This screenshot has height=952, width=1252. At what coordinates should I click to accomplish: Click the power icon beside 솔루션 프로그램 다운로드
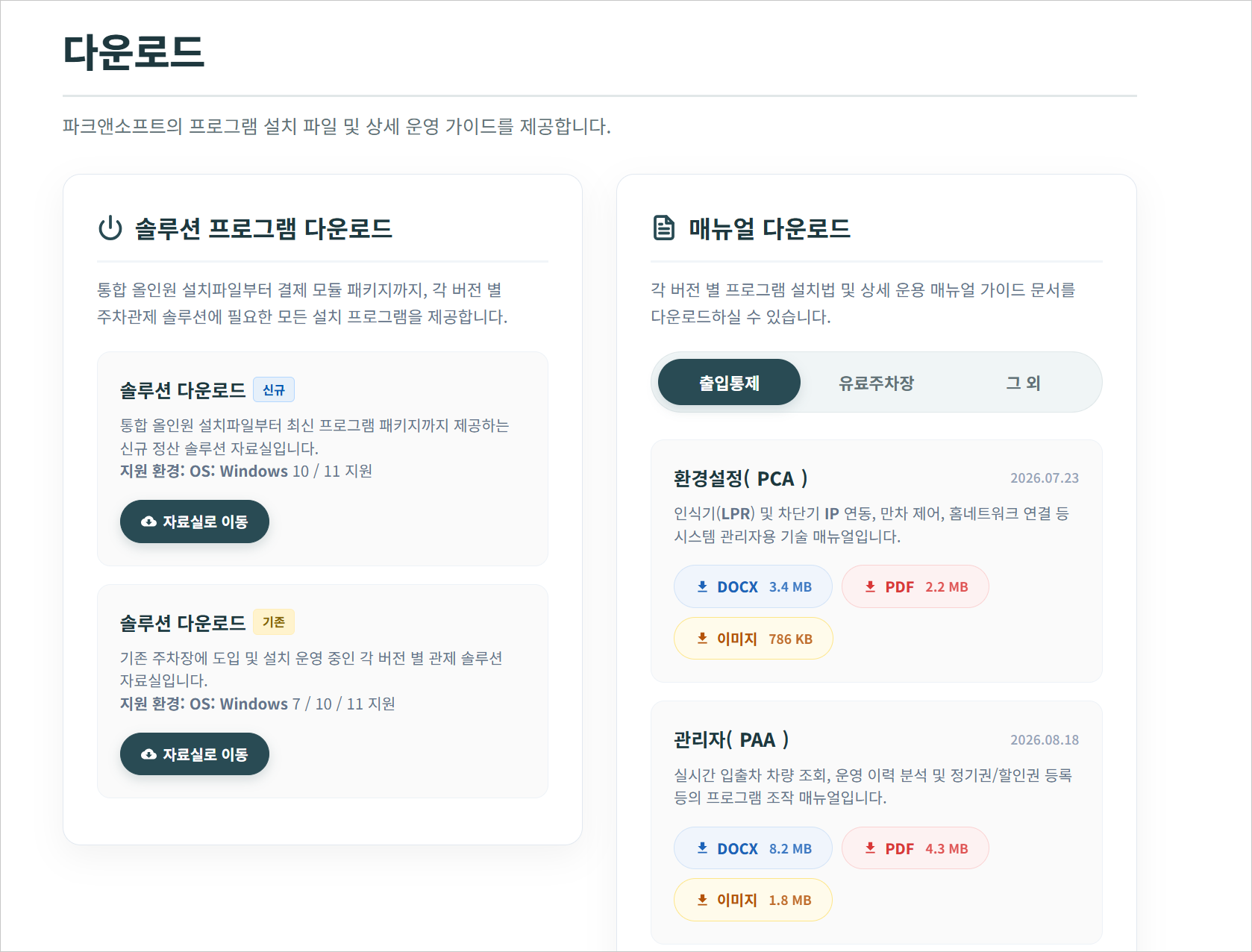click(110, 228)
